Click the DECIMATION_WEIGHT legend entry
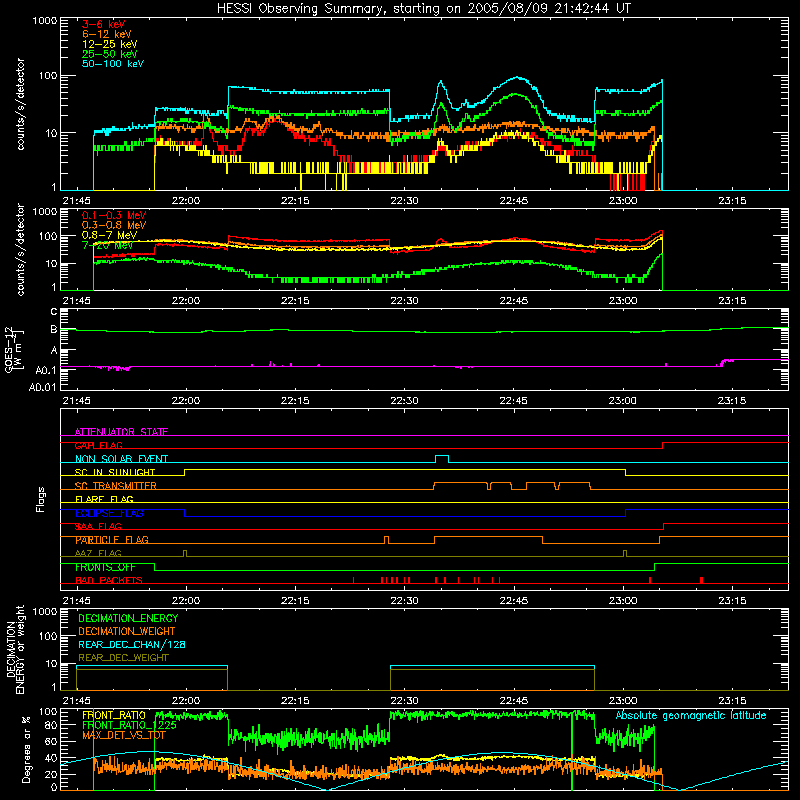 pyautogui.click(x=127, y=631)
